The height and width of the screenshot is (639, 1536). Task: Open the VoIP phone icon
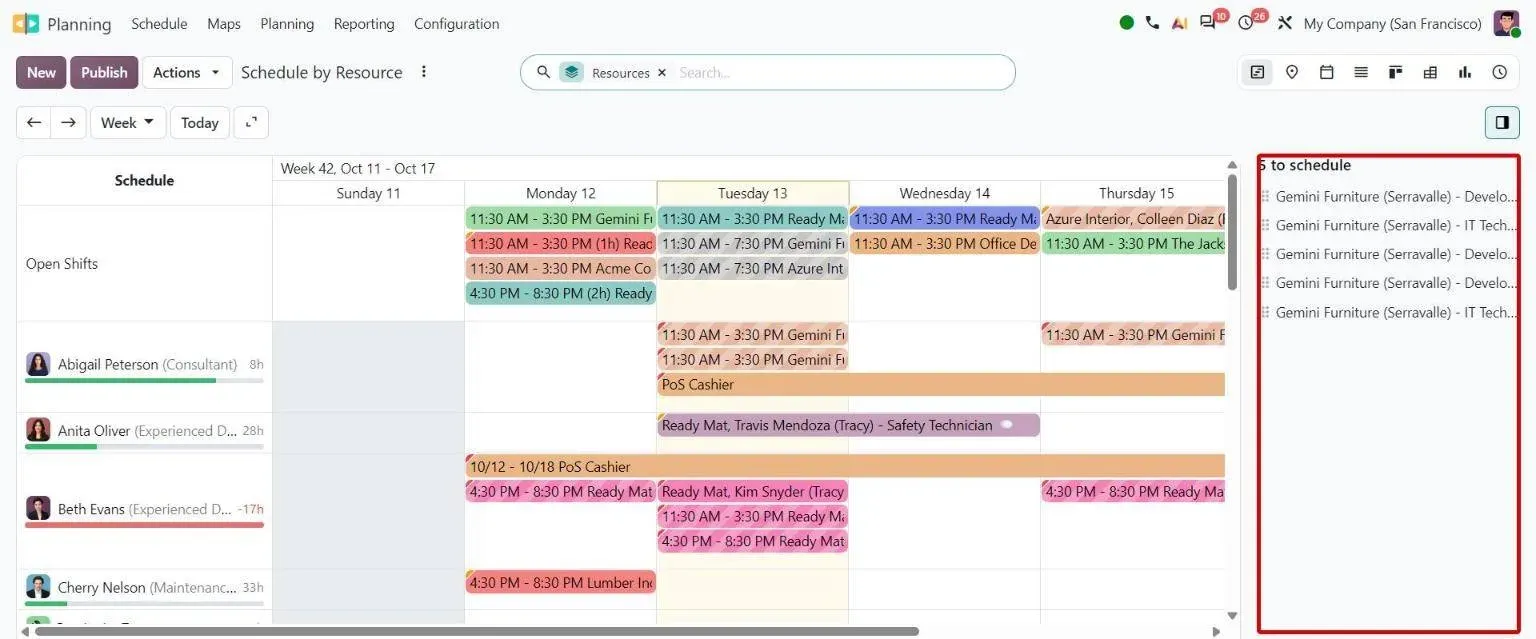(1152, 23)
